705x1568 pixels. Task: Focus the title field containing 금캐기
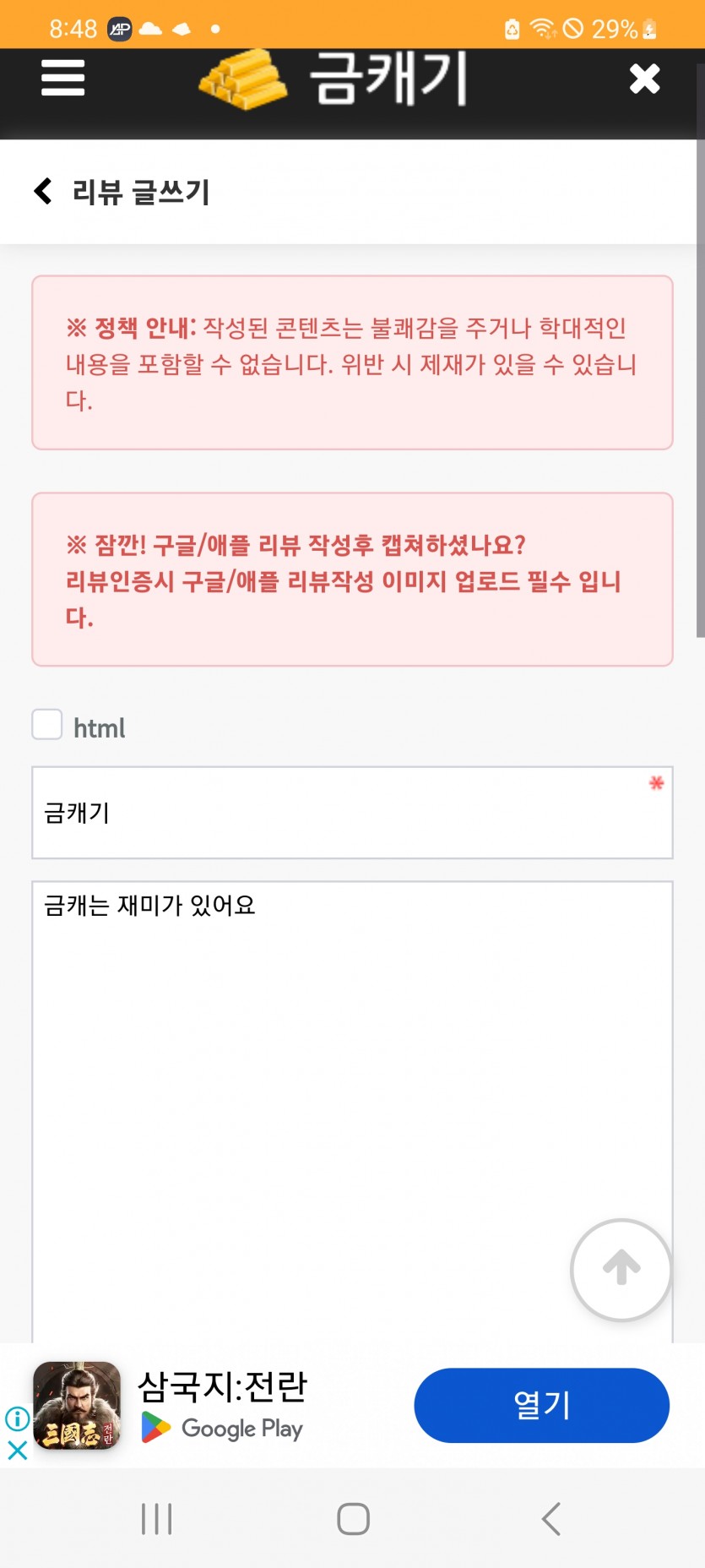352,813
